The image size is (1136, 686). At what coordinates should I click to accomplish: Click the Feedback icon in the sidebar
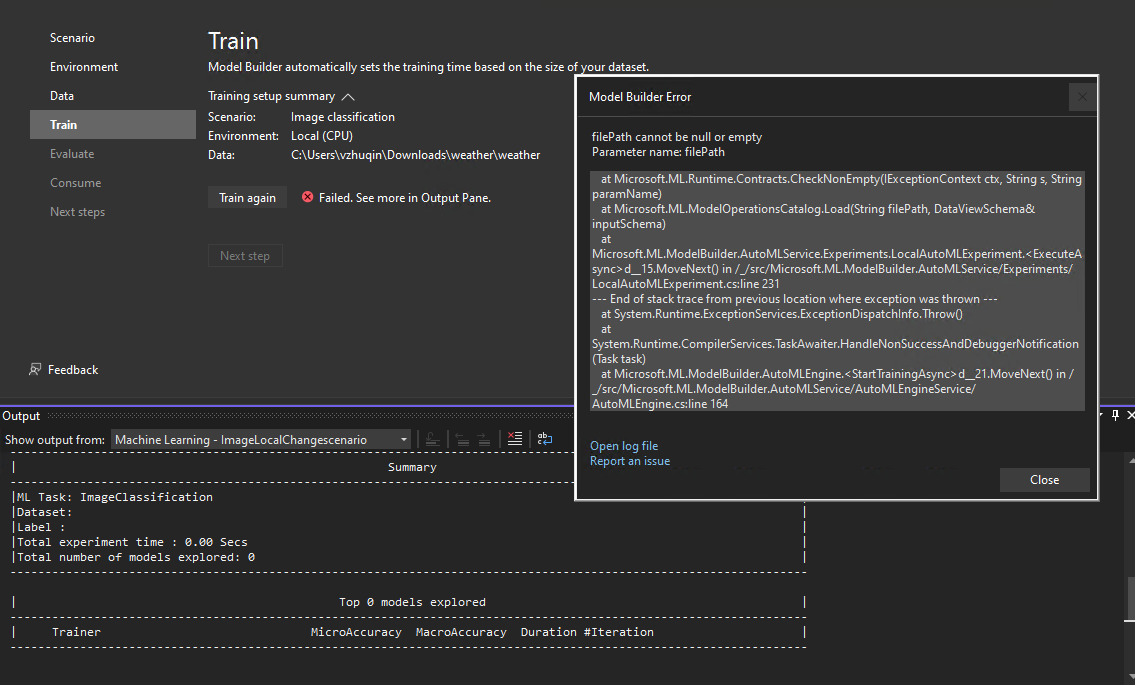pos(35,369)
